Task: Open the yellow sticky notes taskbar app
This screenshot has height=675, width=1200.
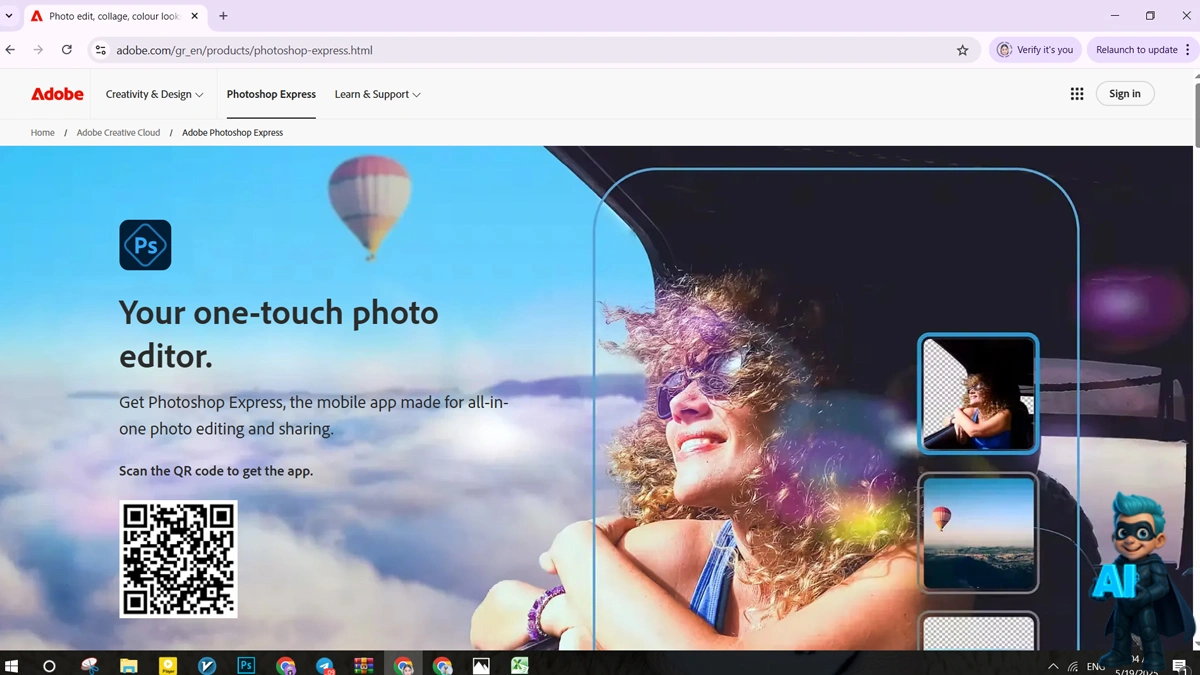Action: point(168,666)
